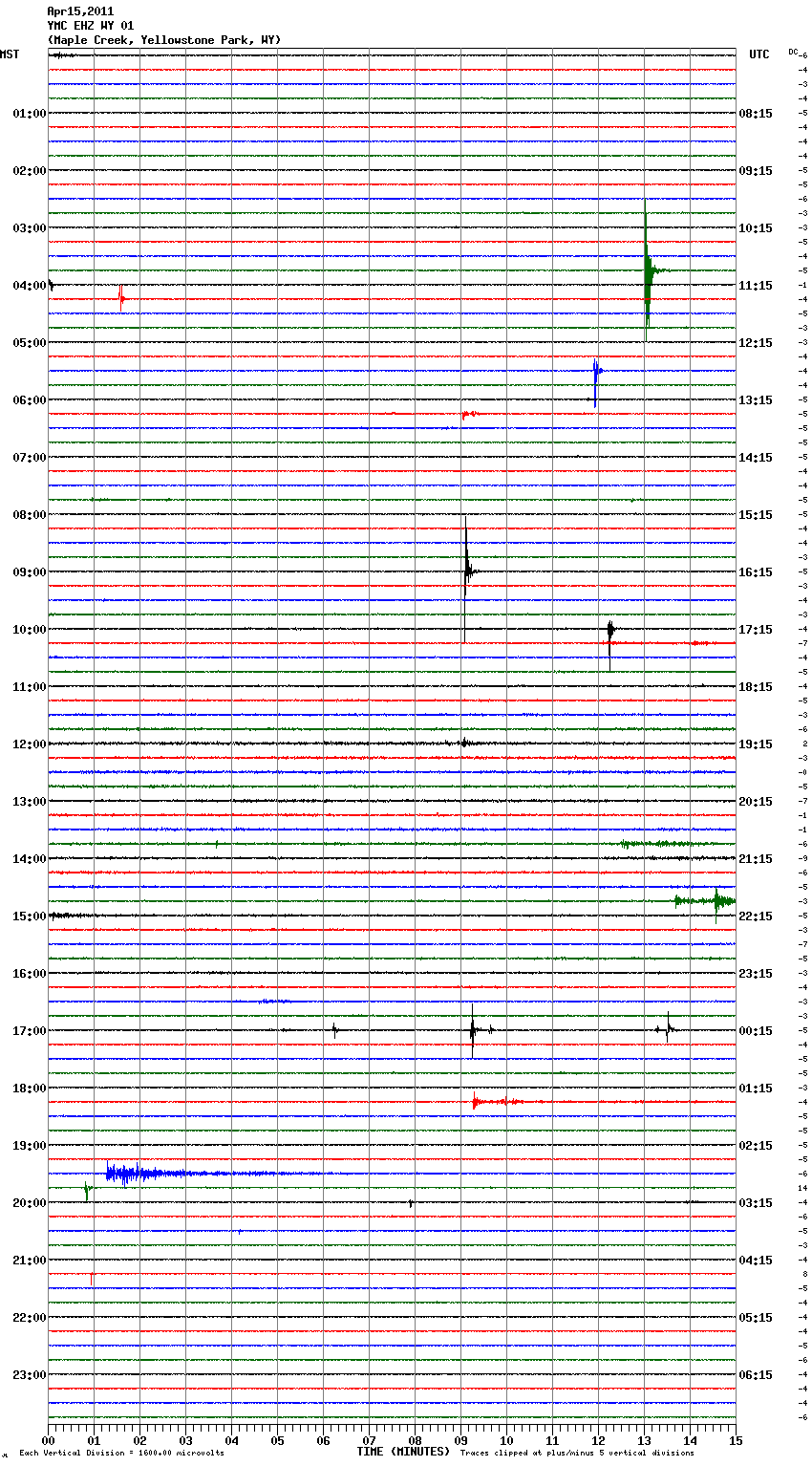Click the large green seismic event near 10:15 UTC
The height and width of the screenshot is (1466, 812).
648,271
